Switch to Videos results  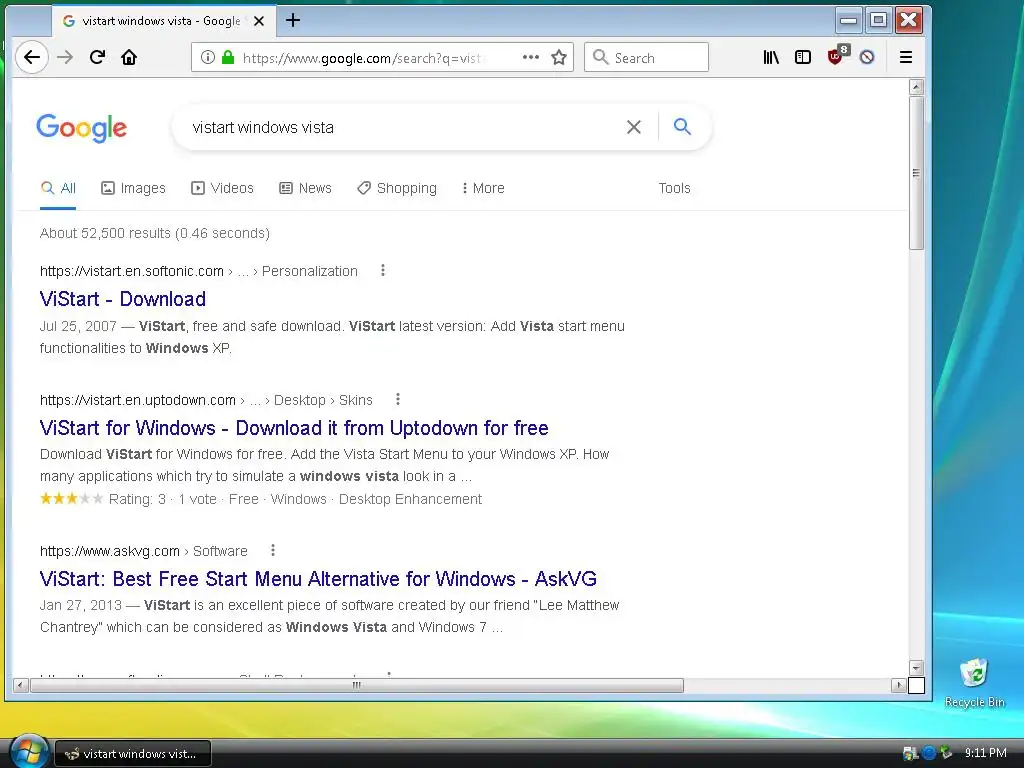[x=222, y=188]
